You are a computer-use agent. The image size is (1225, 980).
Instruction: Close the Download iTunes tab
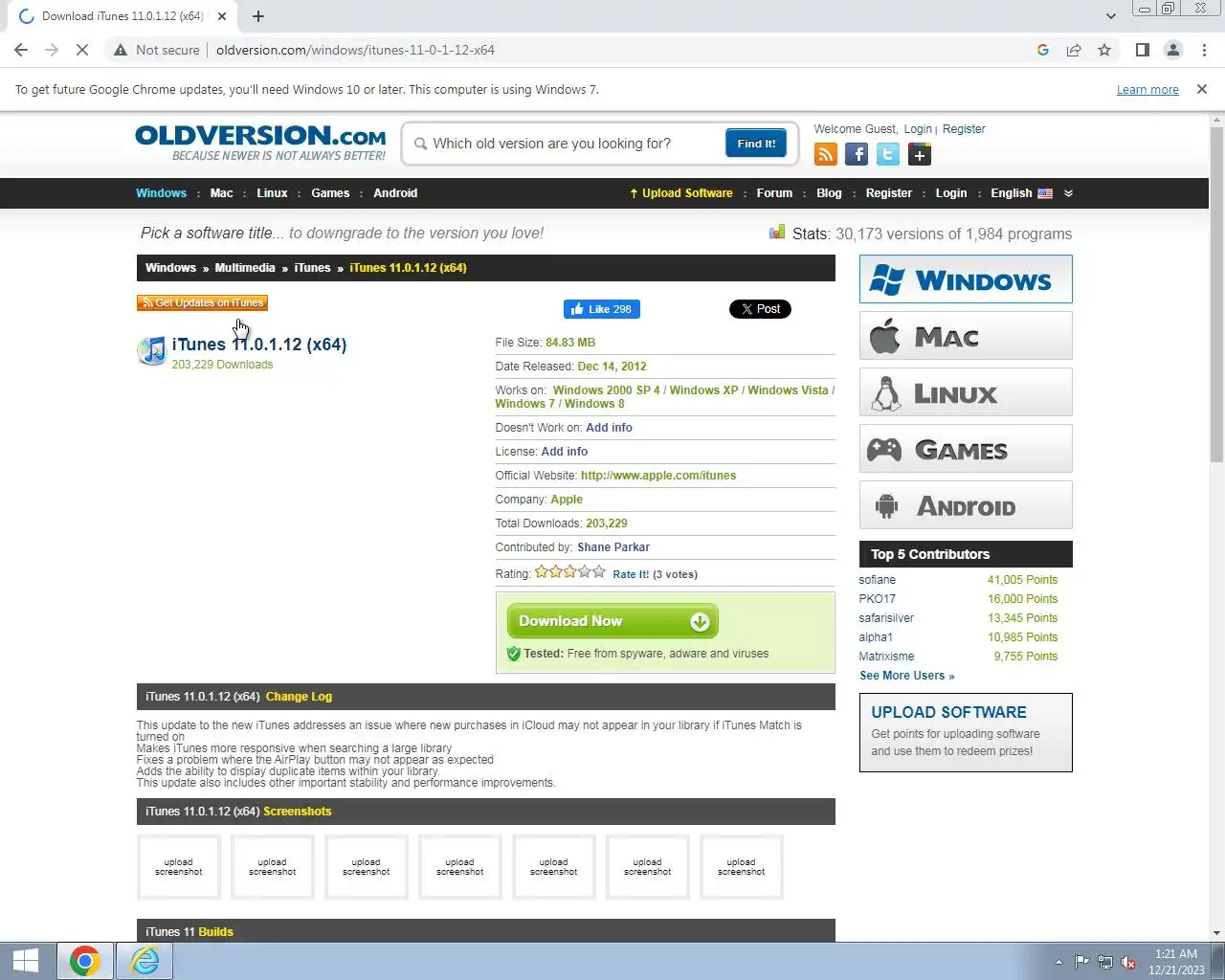tap(221, 16)
